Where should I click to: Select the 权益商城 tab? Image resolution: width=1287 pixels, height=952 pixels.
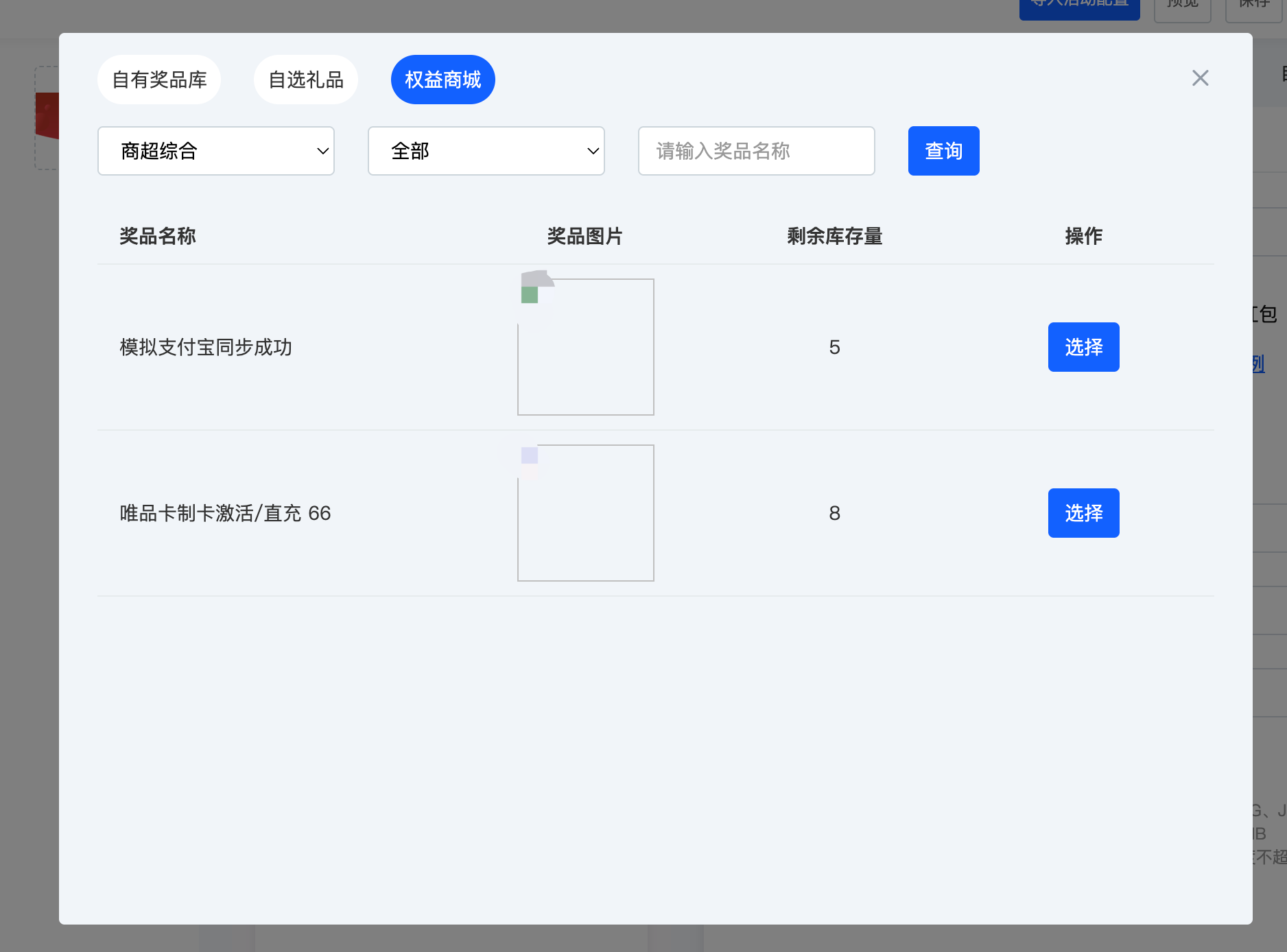click(442, 80)
